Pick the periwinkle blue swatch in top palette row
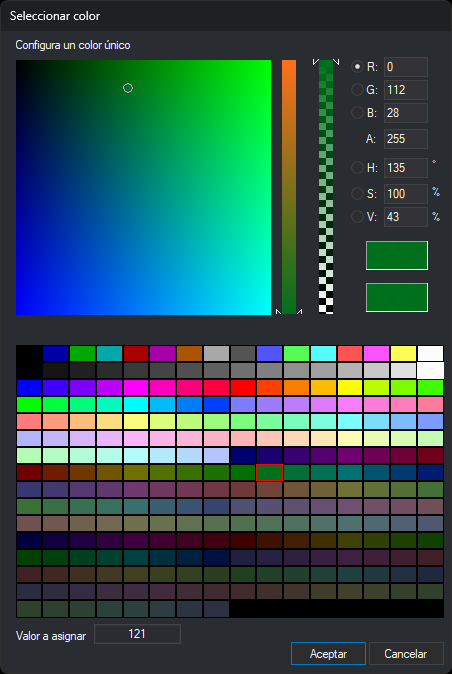 pyautogui.click(x=269, y=354)
